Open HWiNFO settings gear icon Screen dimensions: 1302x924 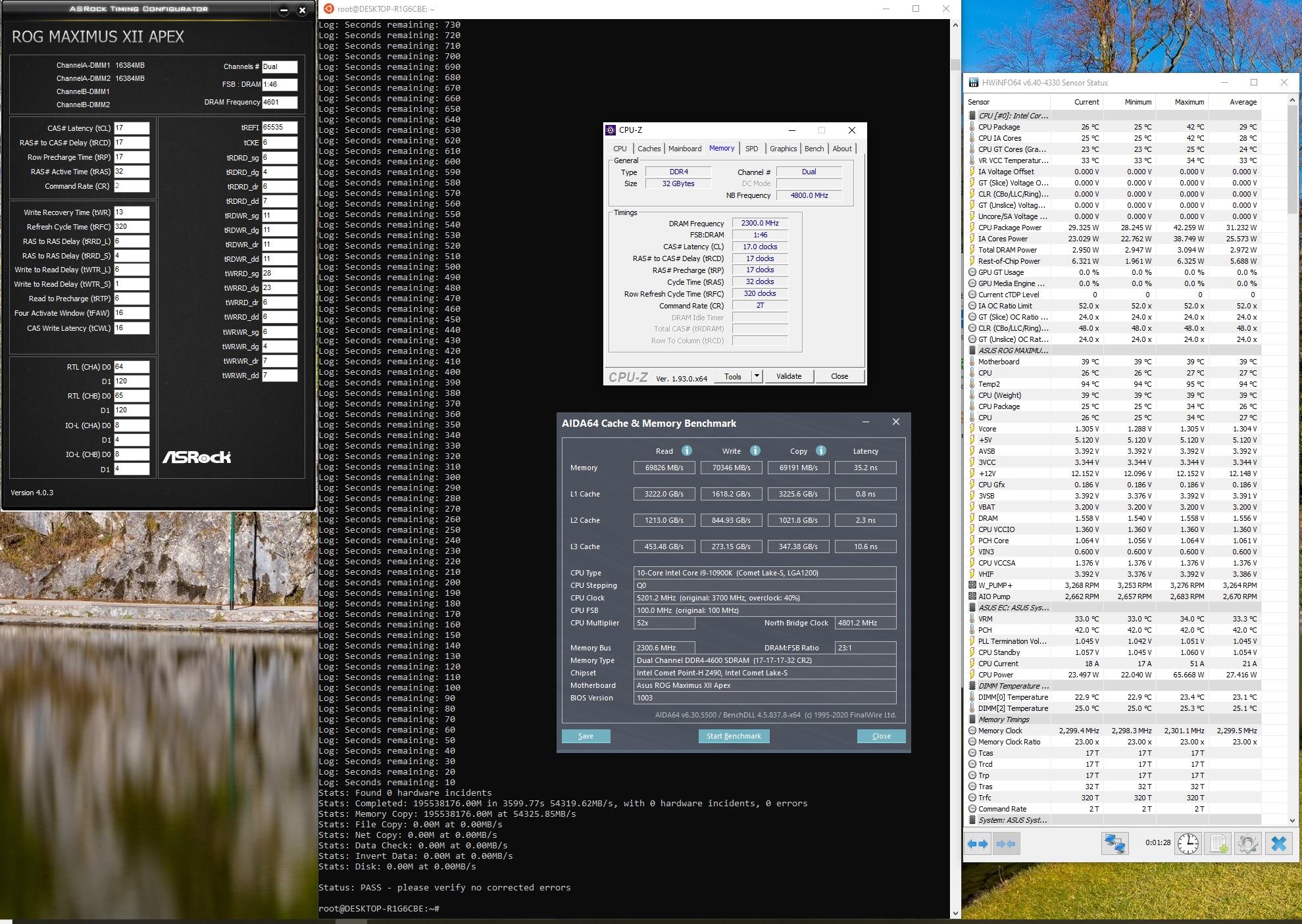coord(1247,843)
